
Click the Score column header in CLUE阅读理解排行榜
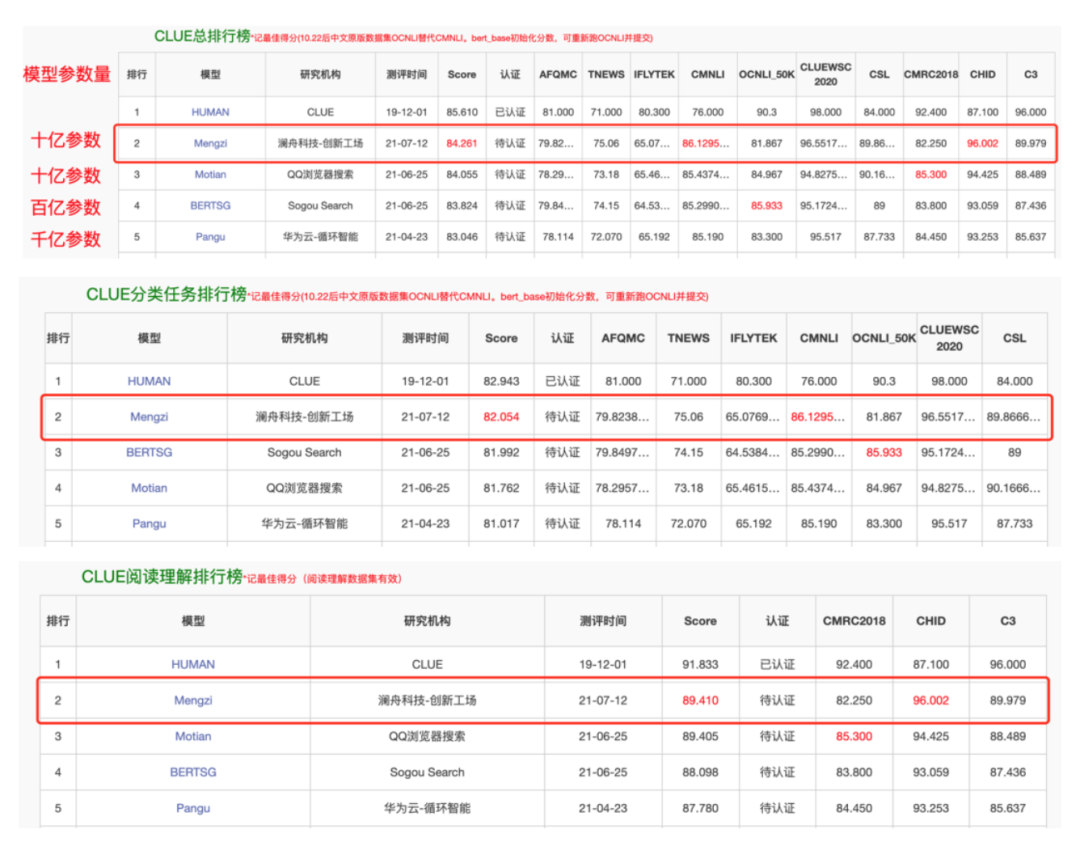pyautogui.click(x=700, y=621)
